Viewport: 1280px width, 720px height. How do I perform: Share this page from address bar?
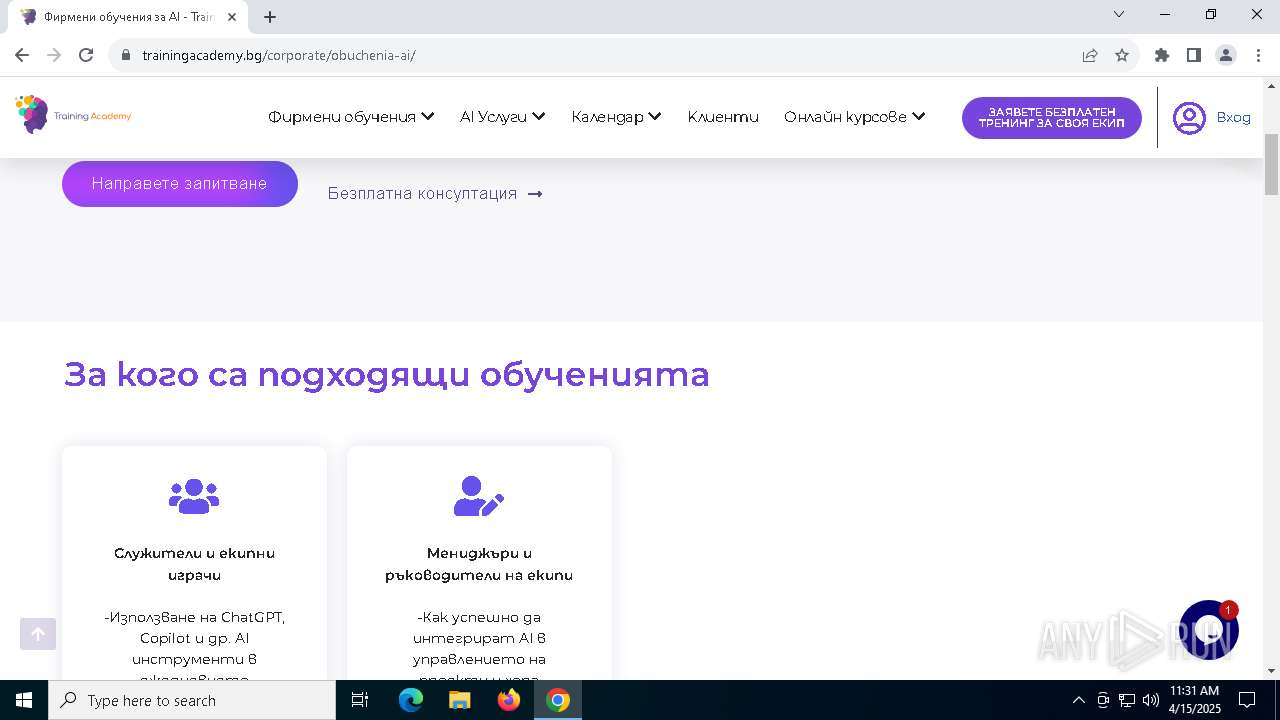click(x=1090, y=55)
